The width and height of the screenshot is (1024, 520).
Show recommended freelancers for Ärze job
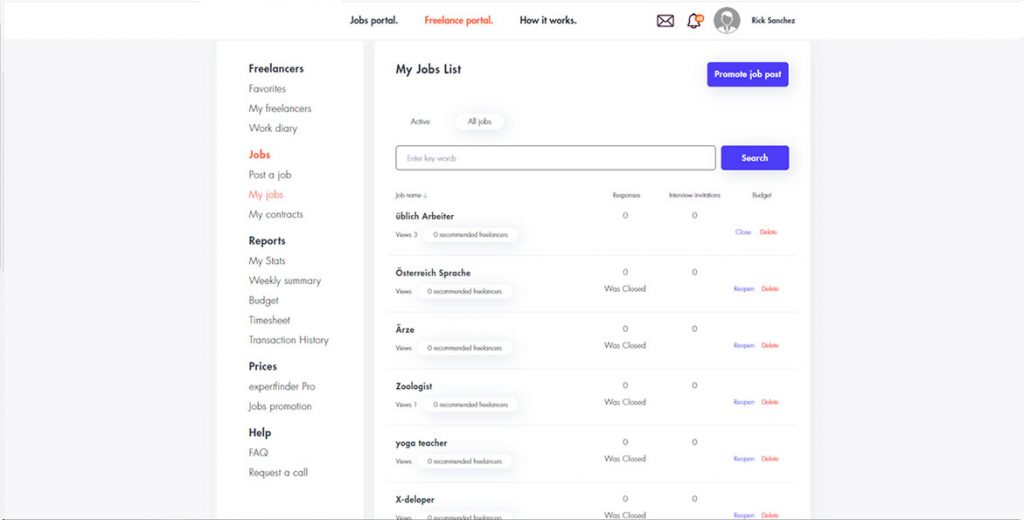pos(467,348)
